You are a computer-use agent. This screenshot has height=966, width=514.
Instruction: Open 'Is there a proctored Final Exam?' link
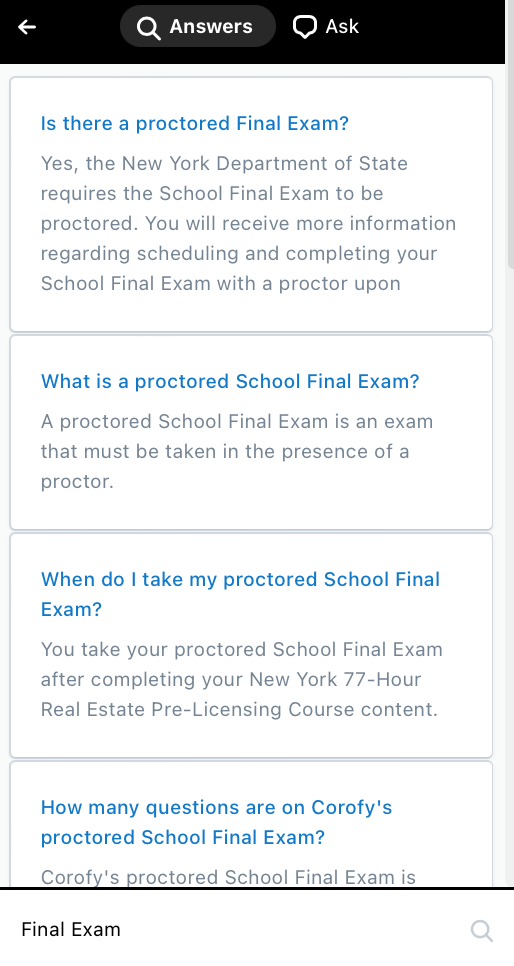(195, 123)
